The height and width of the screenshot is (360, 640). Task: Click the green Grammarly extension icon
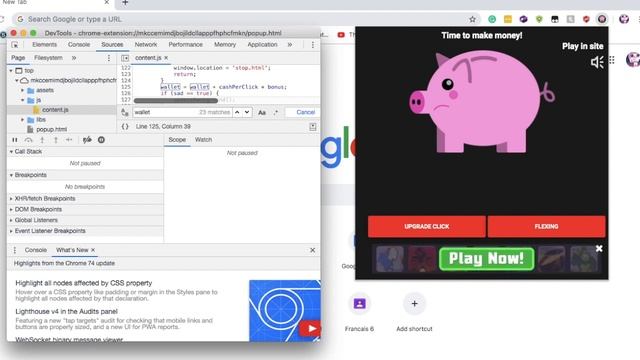[492, 19]
